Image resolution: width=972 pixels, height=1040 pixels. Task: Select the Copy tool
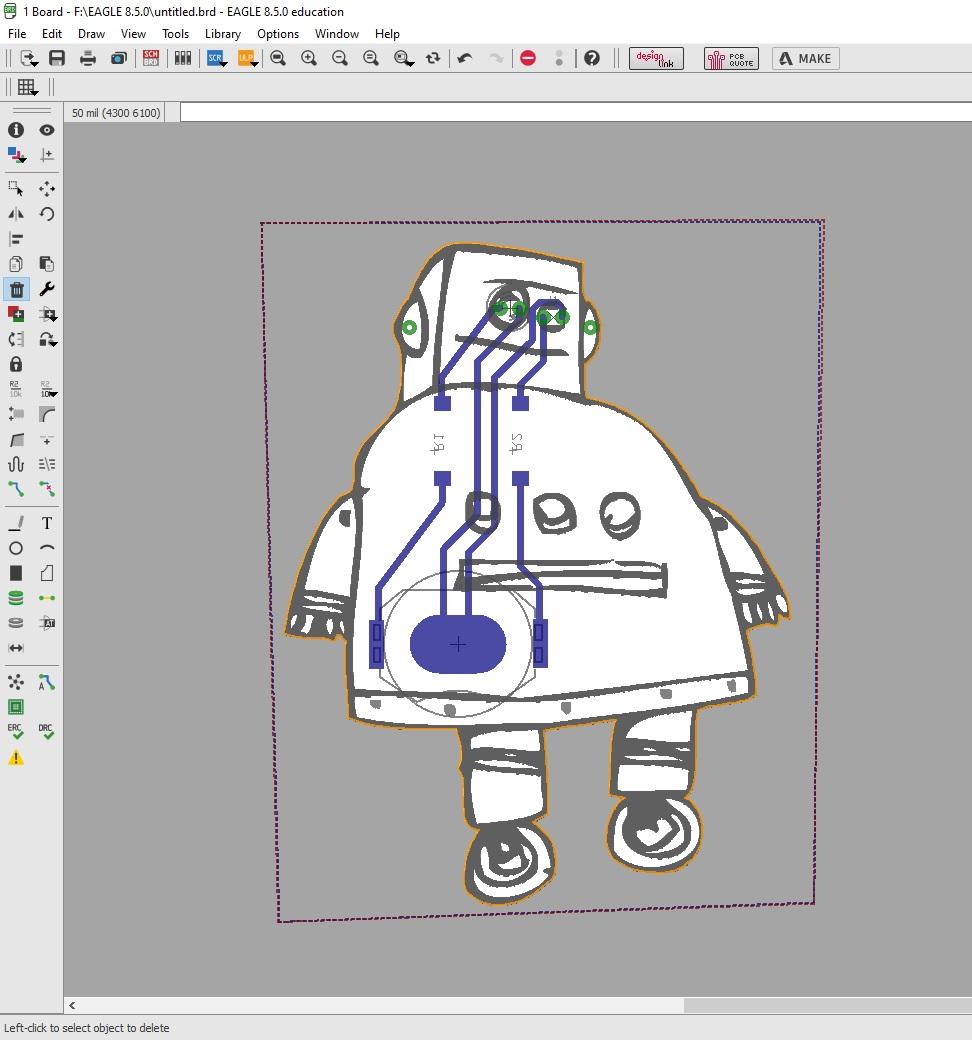(16, 264)
